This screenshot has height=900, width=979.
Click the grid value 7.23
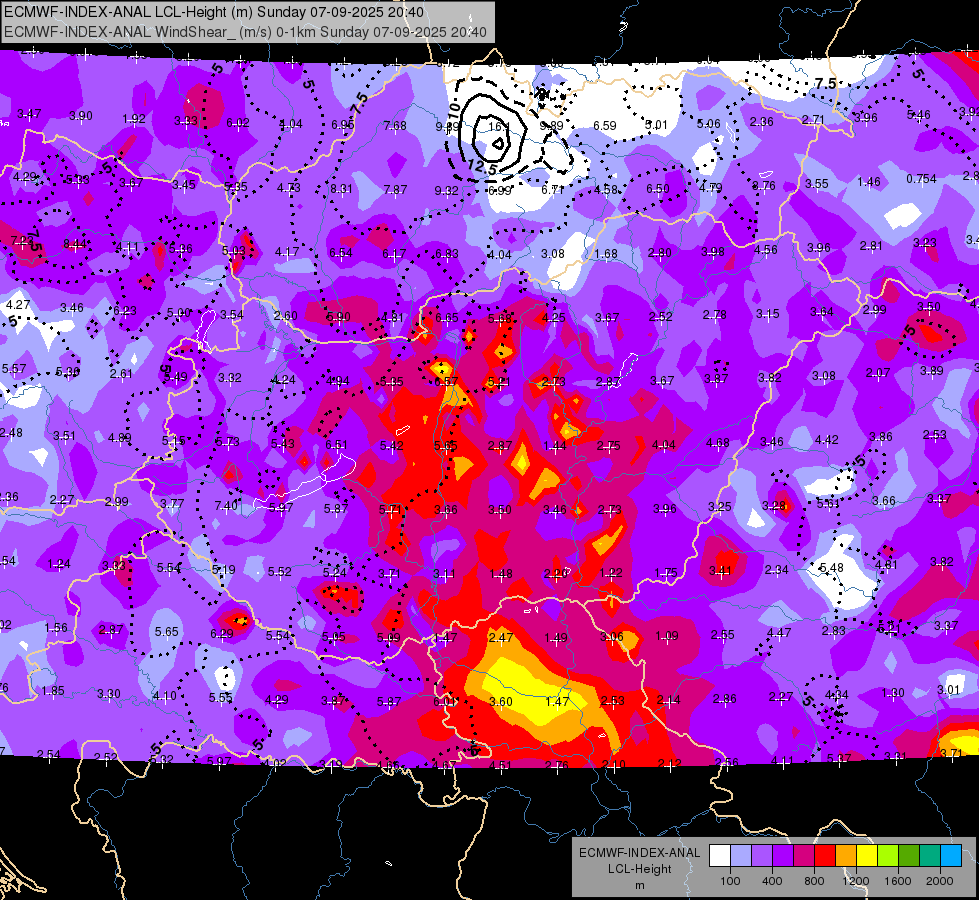(x=22, y=240)
